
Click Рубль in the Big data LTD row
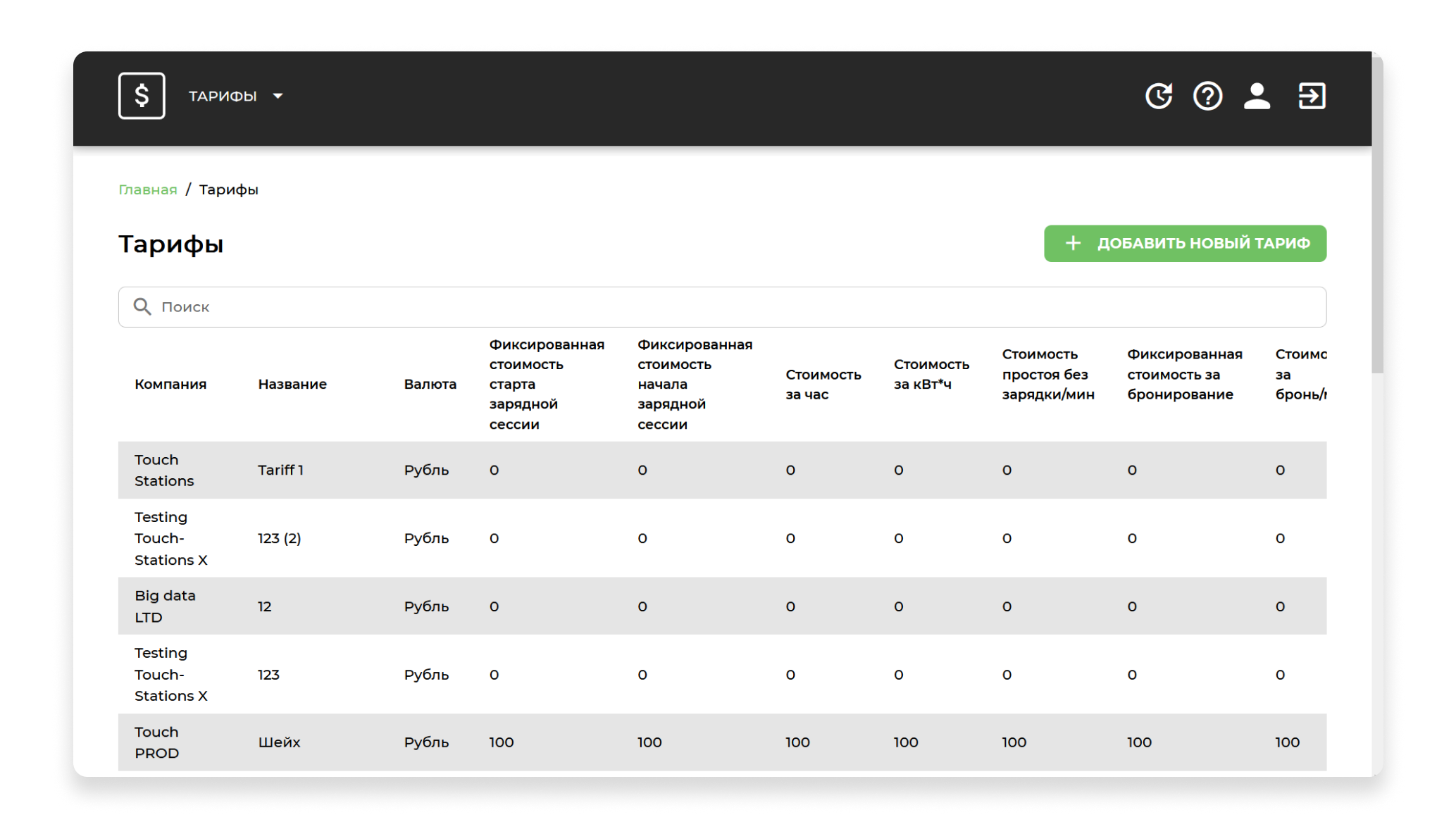(x=426, y=606)
